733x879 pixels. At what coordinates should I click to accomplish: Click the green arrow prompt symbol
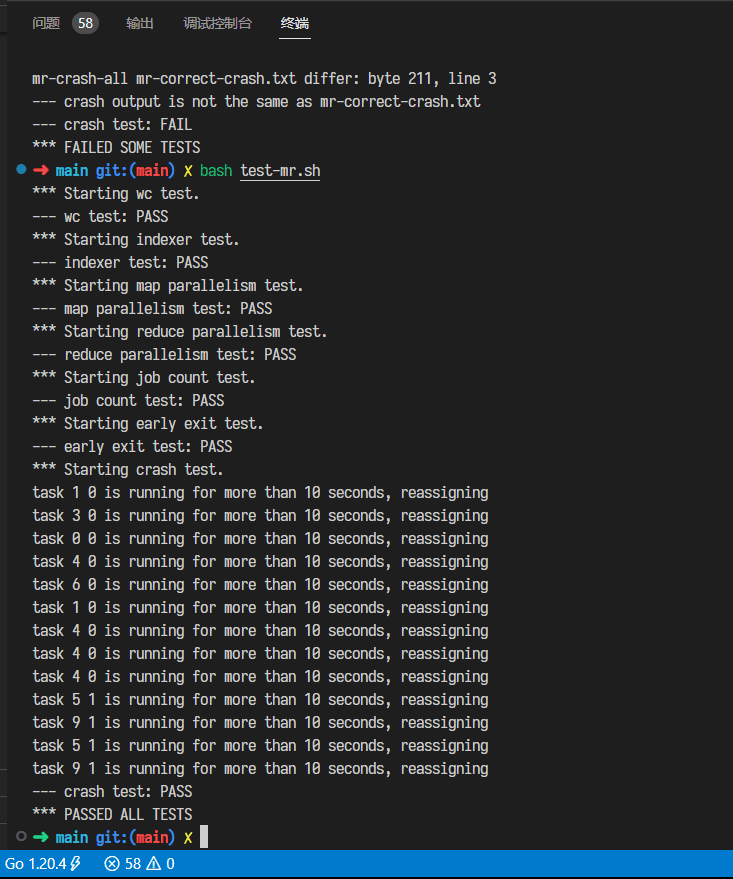pos(40,838)
